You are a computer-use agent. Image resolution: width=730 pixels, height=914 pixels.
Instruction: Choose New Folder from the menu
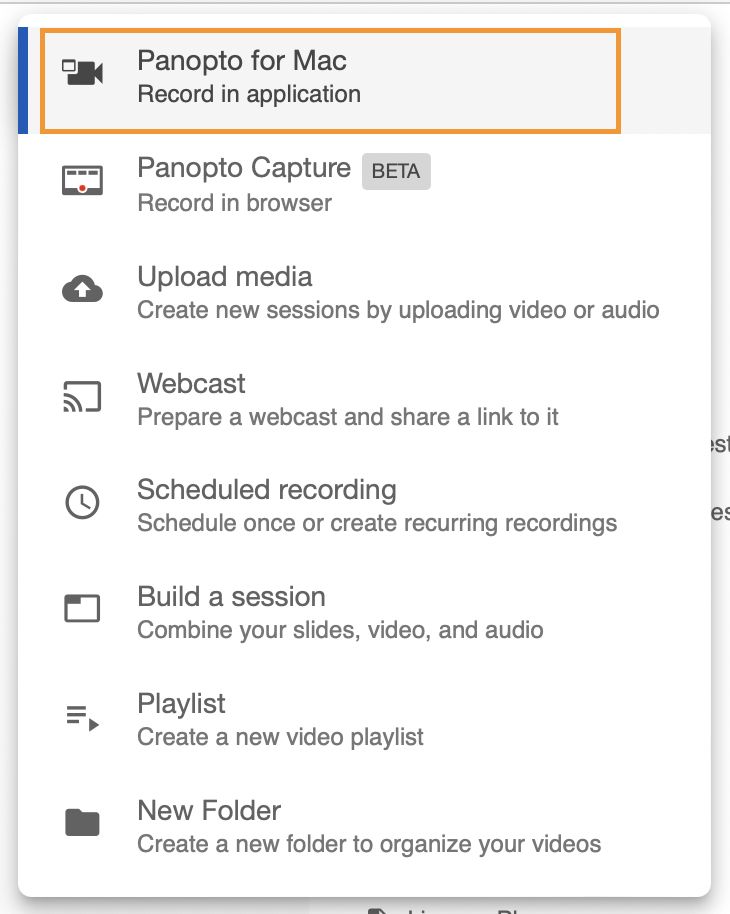click(209, 810)
